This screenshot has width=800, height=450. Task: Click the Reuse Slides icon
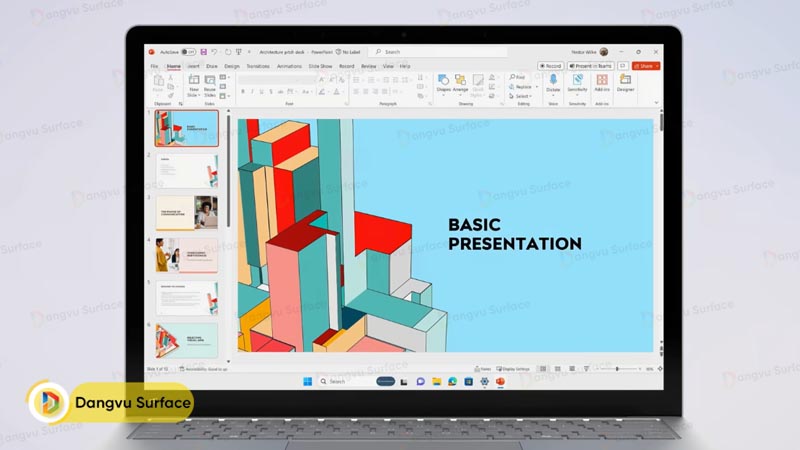(x=210, y=84)
